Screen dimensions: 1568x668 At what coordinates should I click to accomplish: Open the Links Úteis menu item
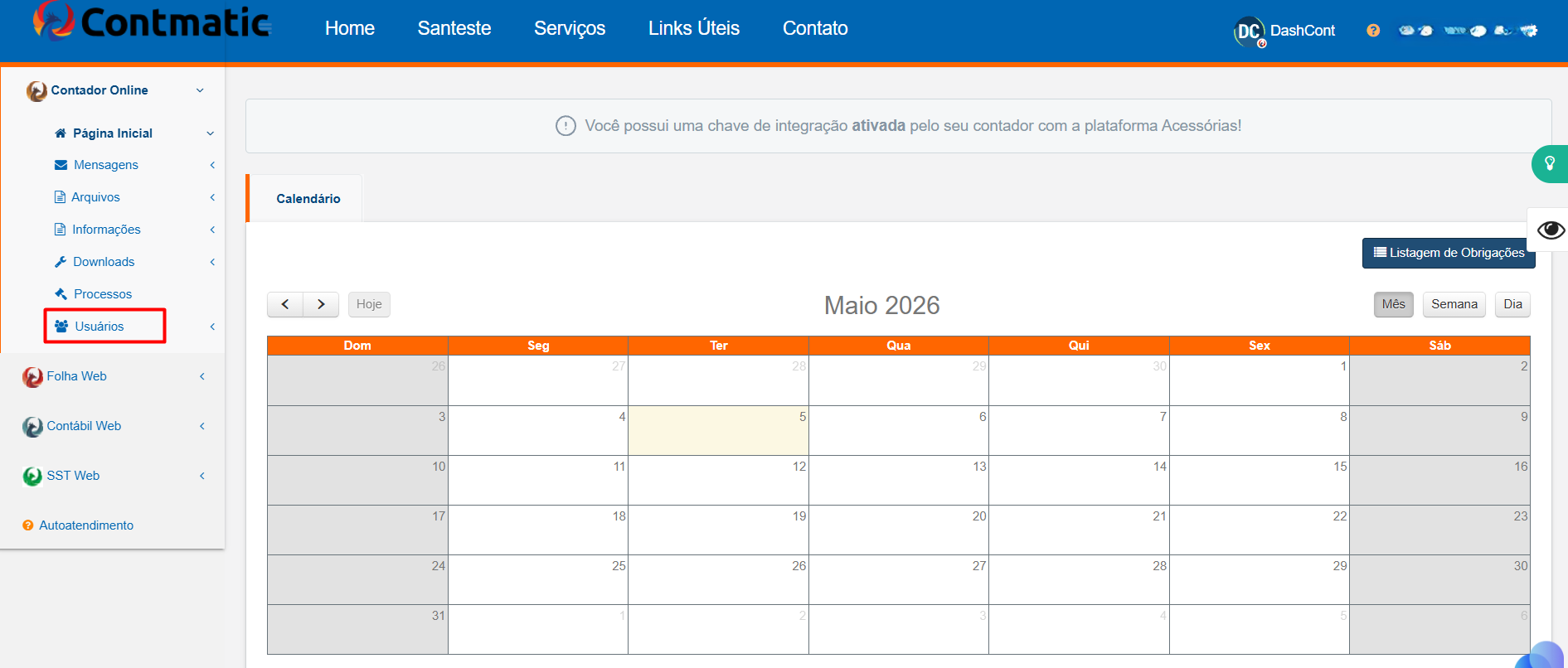pyautogui.click(x=694, y=28)
